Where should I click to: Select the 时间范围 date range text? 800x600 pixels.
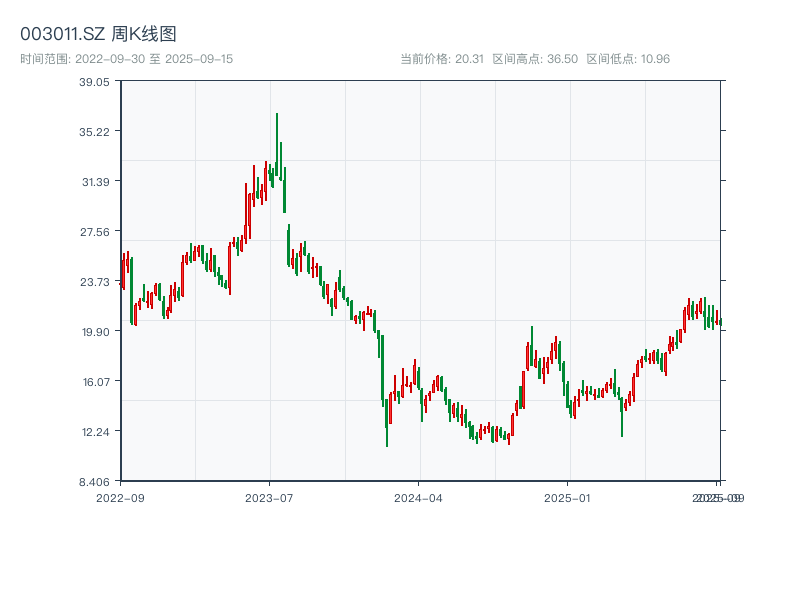pyautogui.click(x=126, y=59)
